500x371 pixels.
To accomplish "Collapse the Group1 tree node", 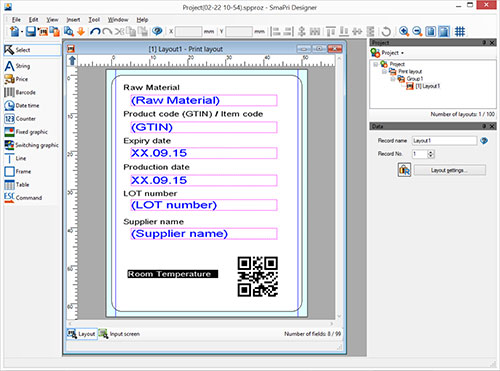I will click(x=393, y=79).
